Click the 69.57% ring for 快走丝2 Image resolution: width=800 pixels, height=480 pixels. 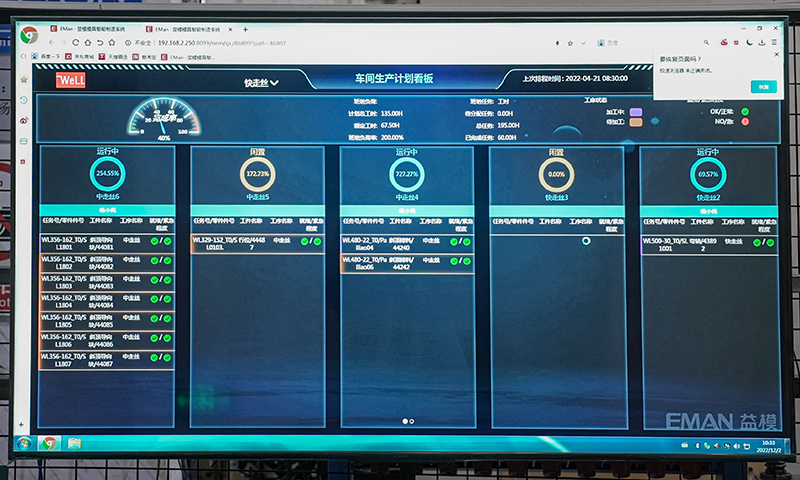pos(709,174)
